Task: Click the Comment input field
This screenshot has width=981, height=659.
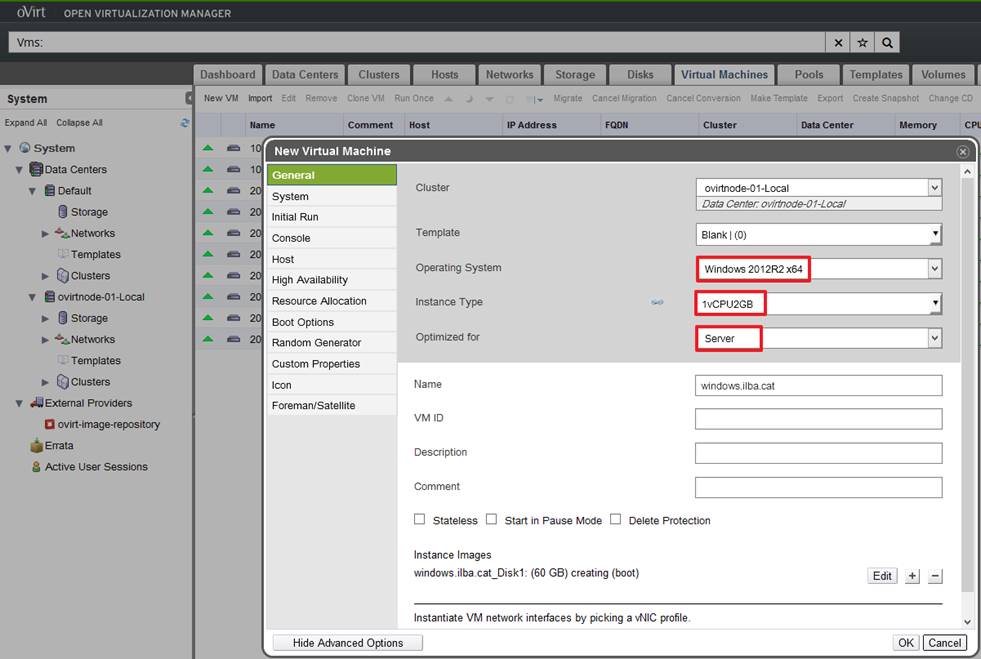Action: click(x=818, y=488)
